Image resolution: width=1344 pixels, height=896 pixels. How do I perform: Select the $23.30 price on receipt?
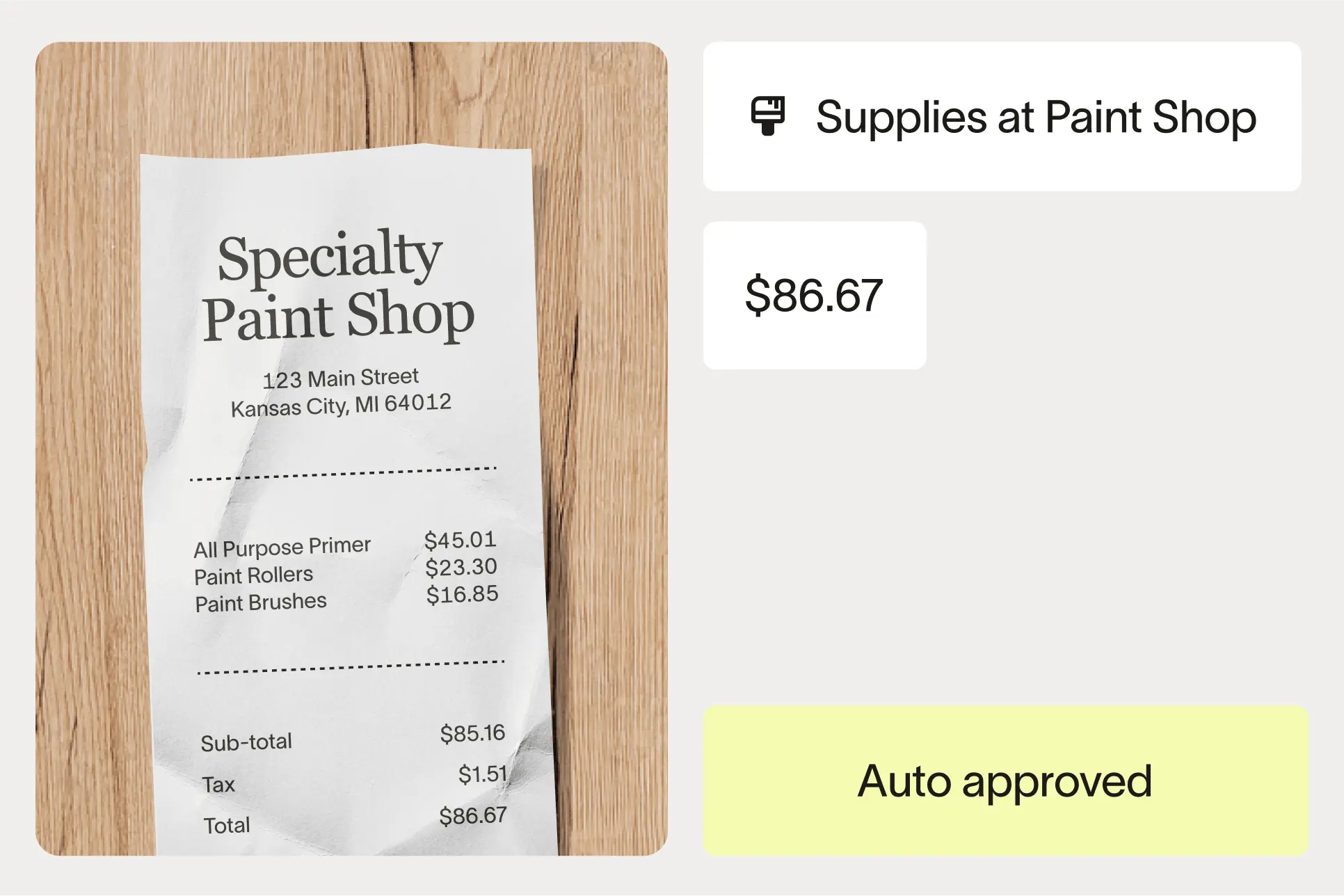coord(461,568)
